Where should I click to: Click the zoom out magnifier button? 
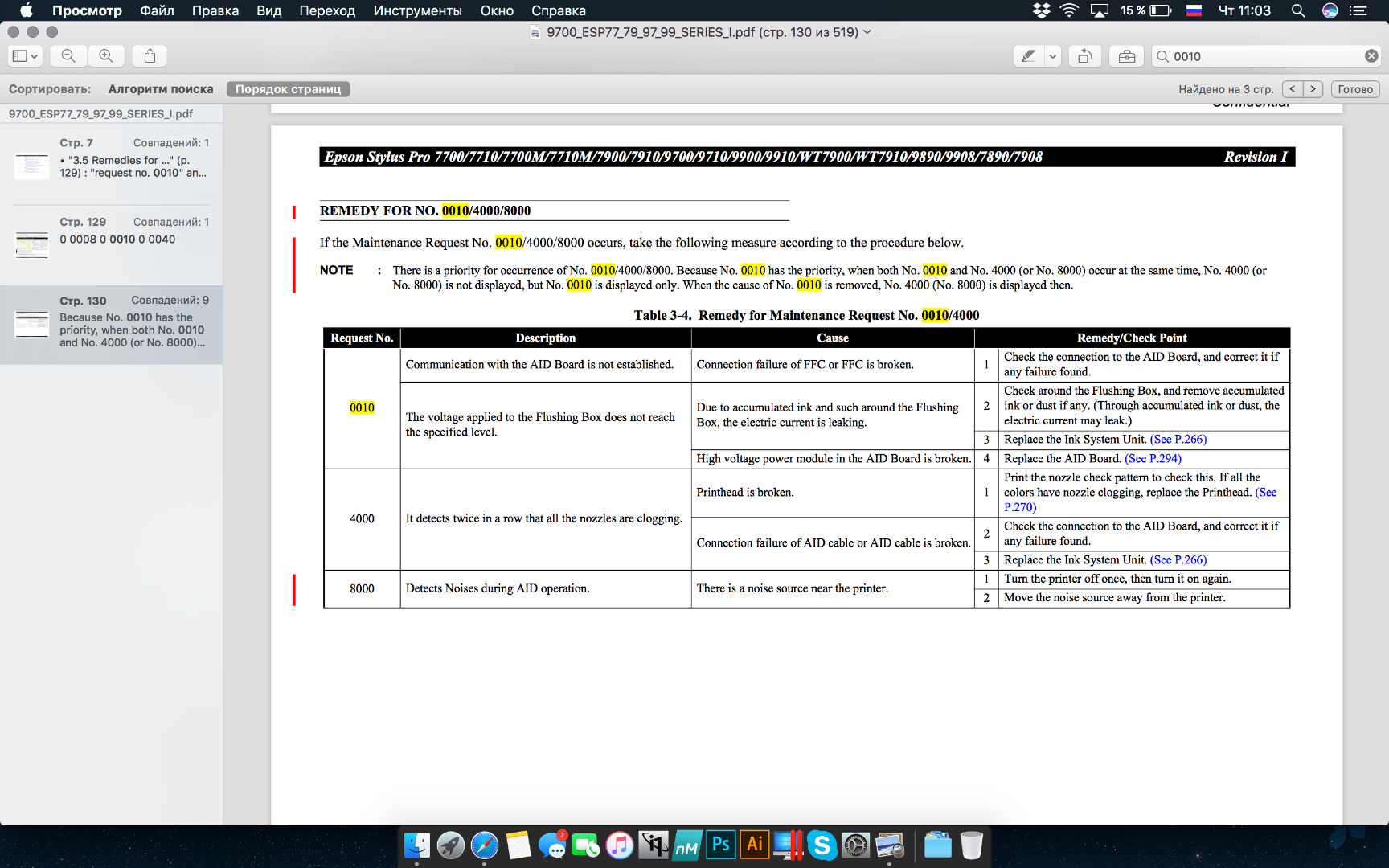[68, 56]
